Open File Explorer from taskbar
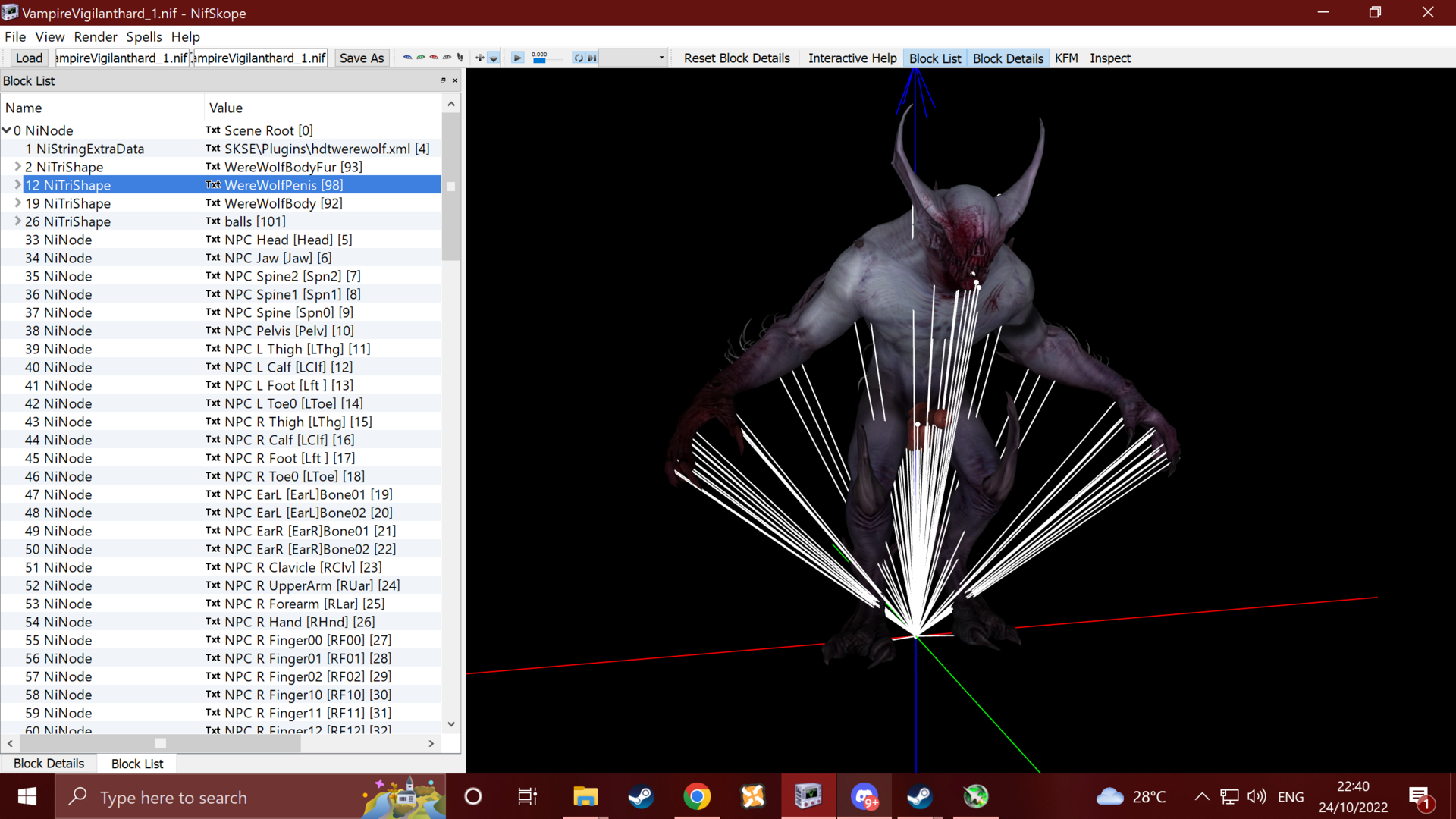The width and height of the screenshot is (1456, 819). (585, 796)
